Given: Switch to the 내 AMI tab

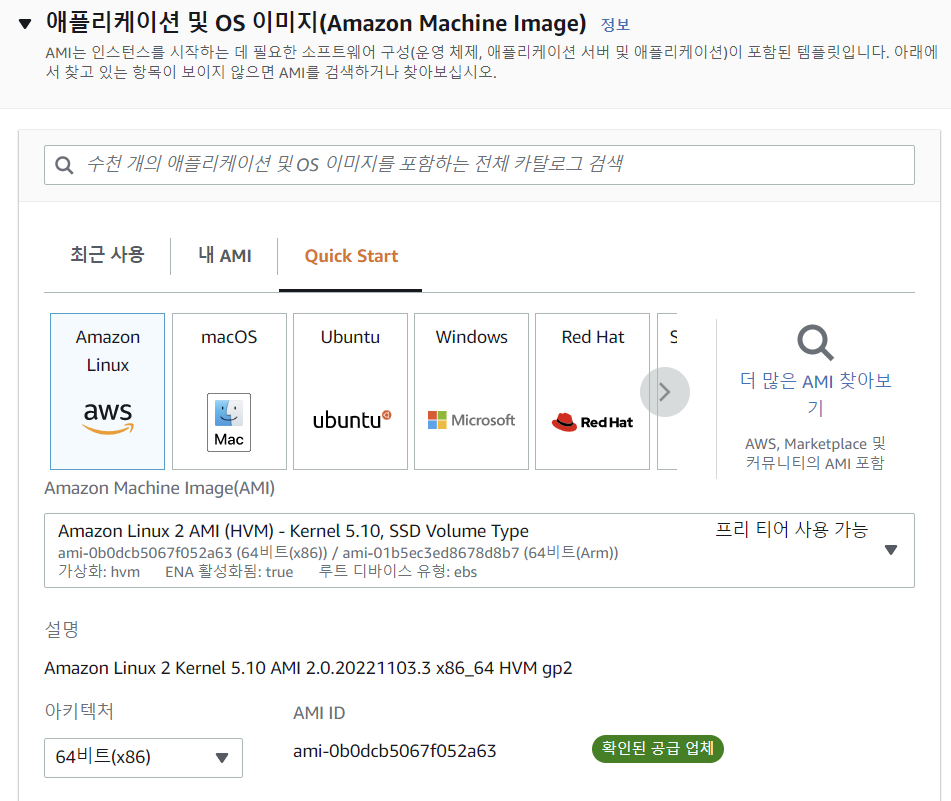Looking at the screenshot, I should 224,255.
